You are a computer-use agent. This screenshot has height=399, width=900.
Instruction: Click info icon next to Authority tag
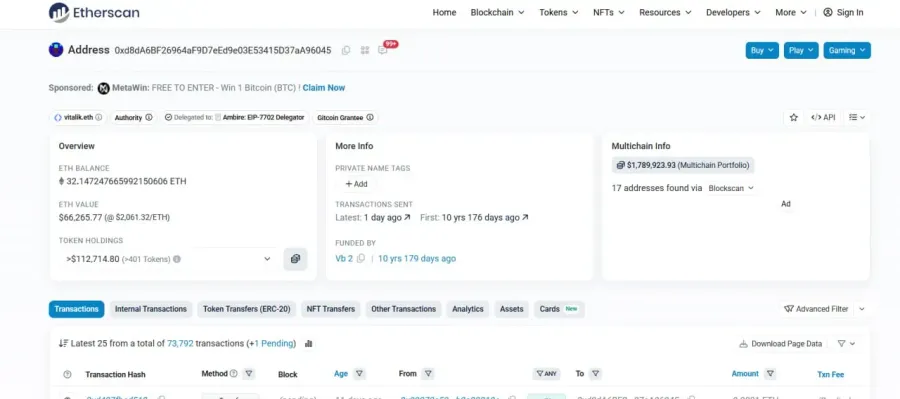pyautogui.click(x=149, y=117)
